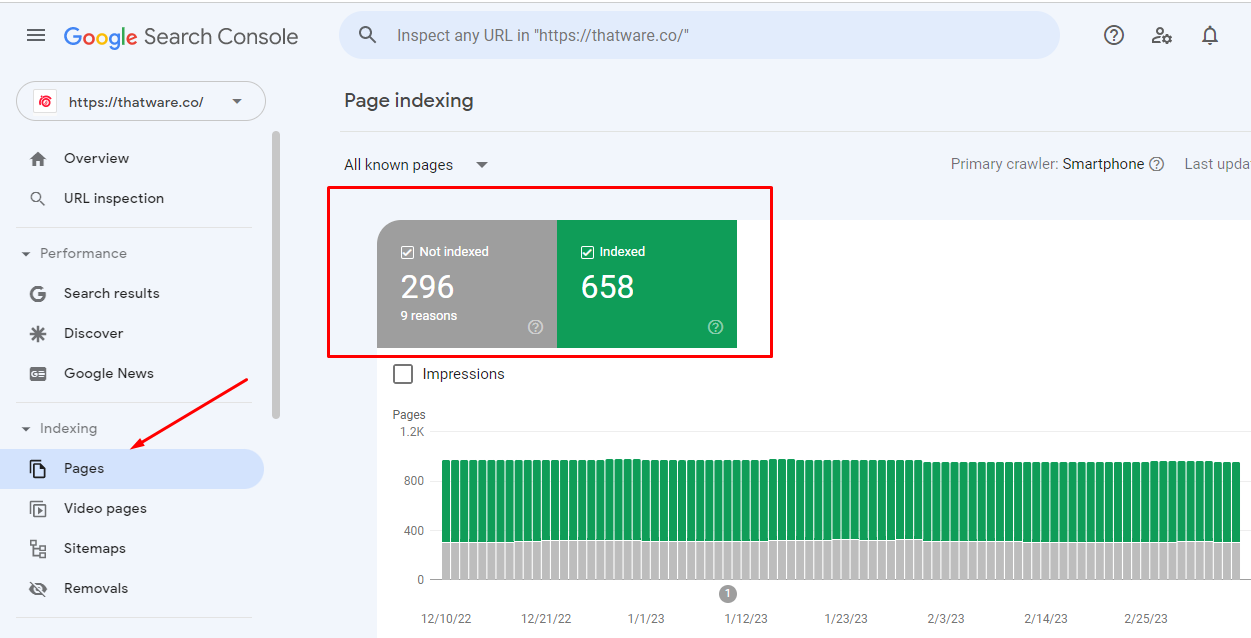Open Sitemaps report

pos(132,549)
